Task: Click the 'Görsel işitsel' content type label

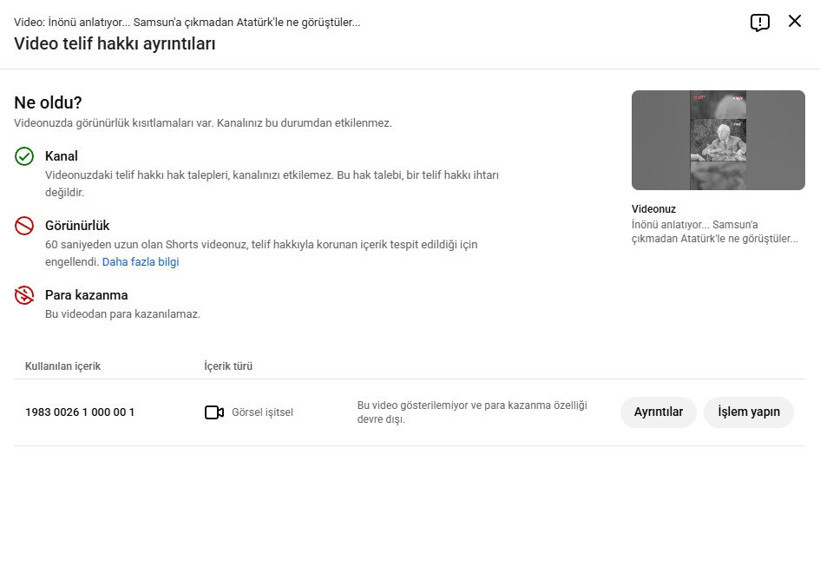Action: 262,412
